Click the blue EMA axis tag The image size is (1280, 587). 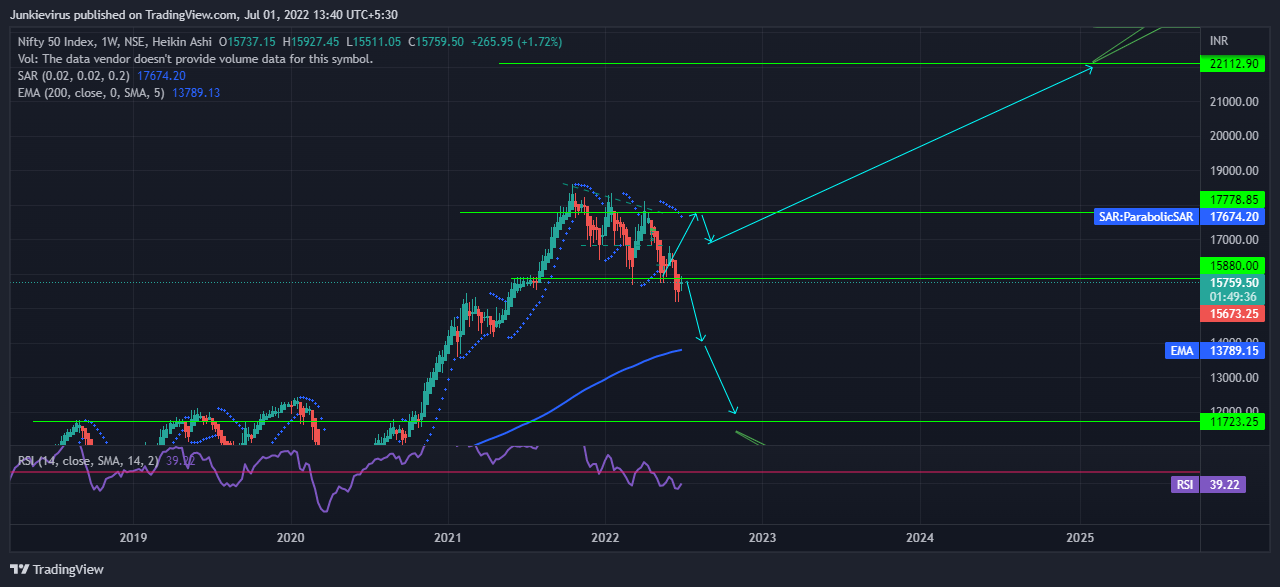pyautogui.click(x=1181, y=351)
